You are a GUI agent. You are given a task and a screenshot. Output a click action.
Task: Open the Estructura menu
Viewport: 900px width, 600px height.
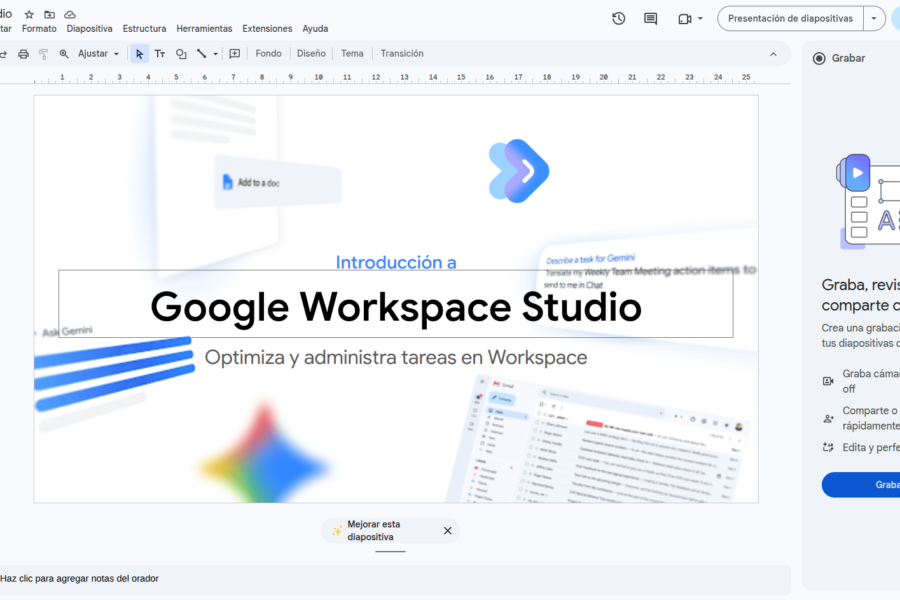[144, 29]
